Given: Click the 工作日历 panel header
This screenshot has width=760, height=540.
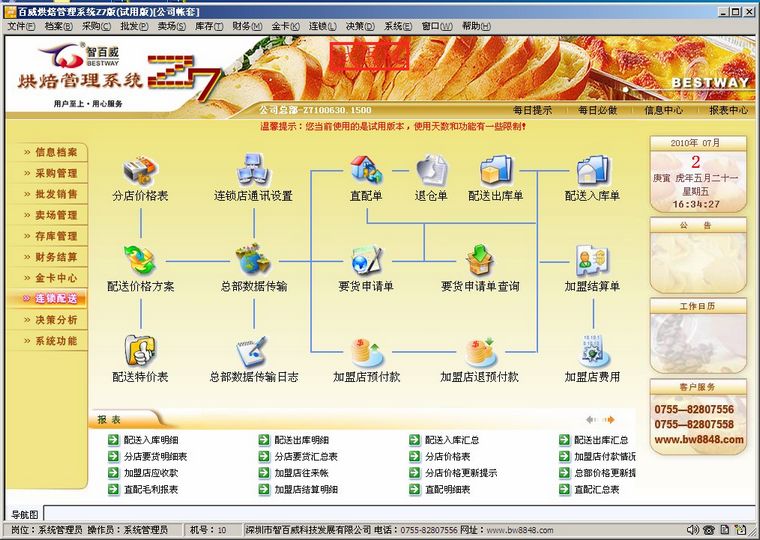Looking at the screenshot, I should [x=697, y=306].
